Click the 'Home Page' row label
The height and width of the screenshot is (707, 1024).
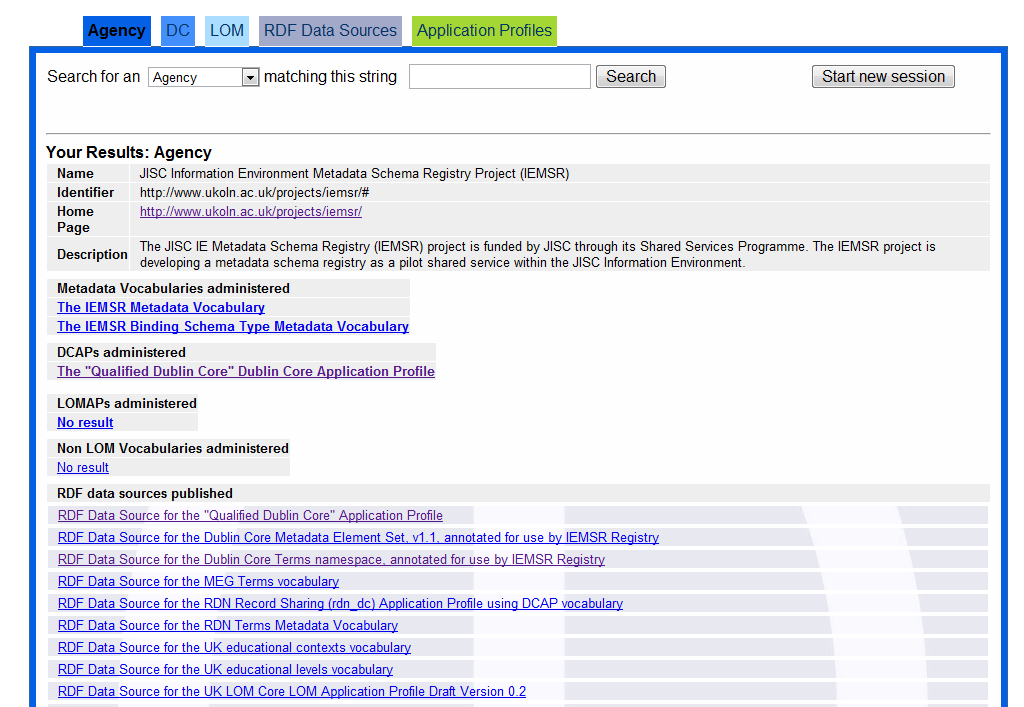(x=75, y=219)
